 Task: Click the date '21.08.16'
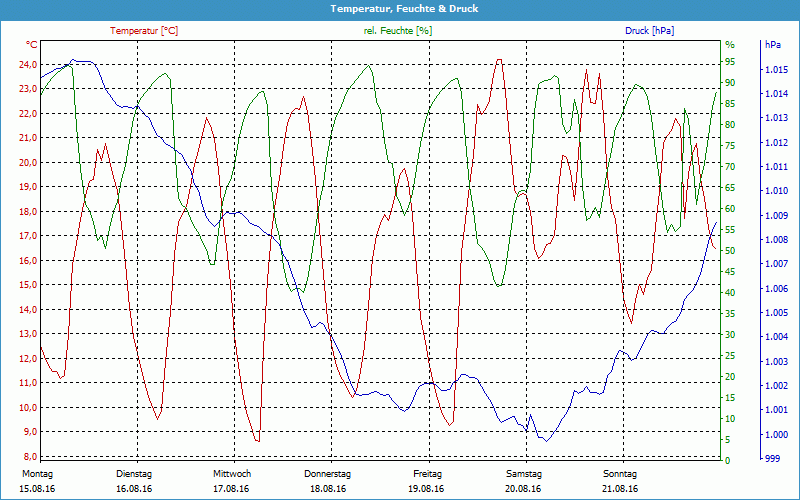click(620, 489)
